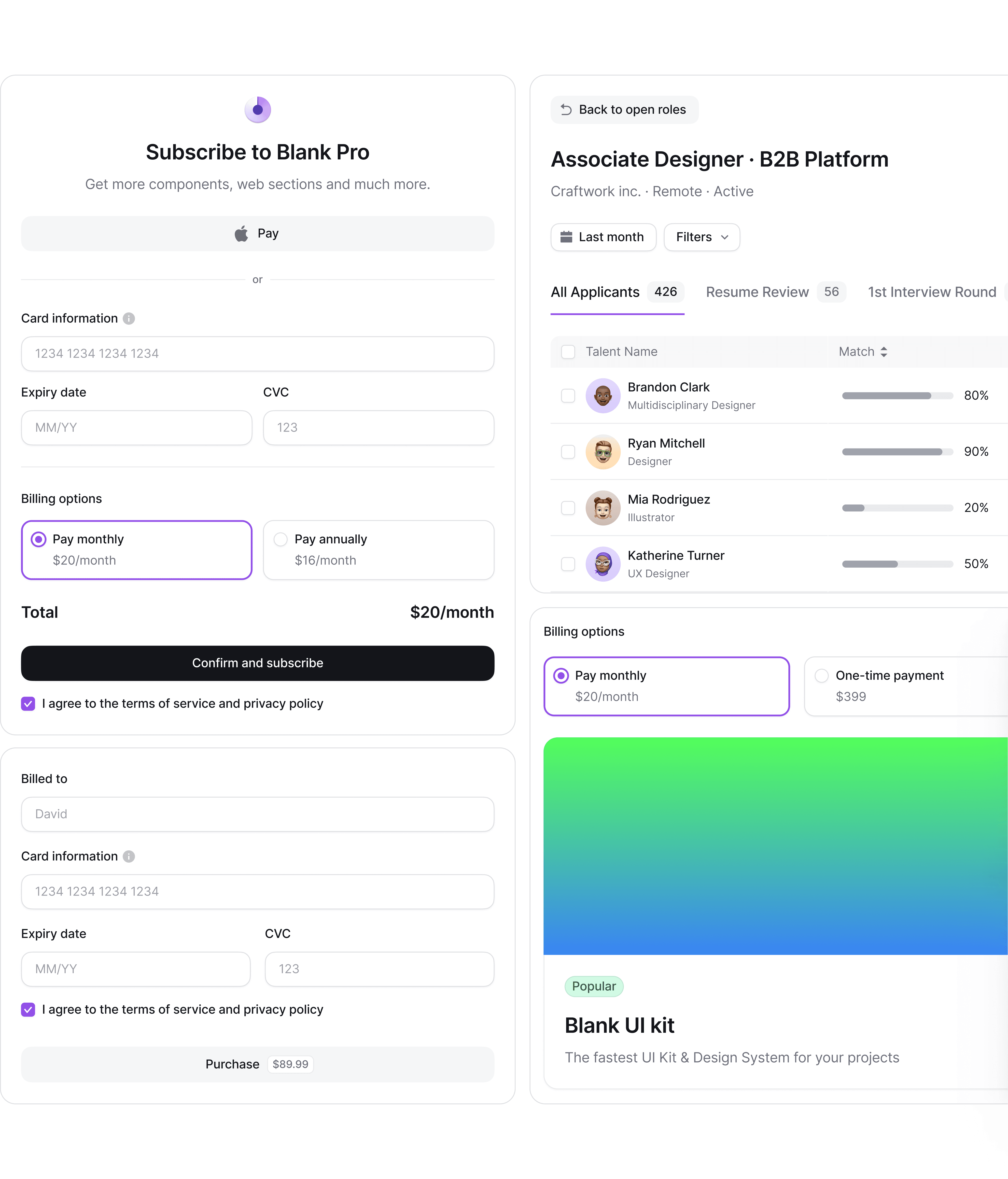Click the card number input field
Viewport: 1008px width, 1179px height.
click(257, 354)
